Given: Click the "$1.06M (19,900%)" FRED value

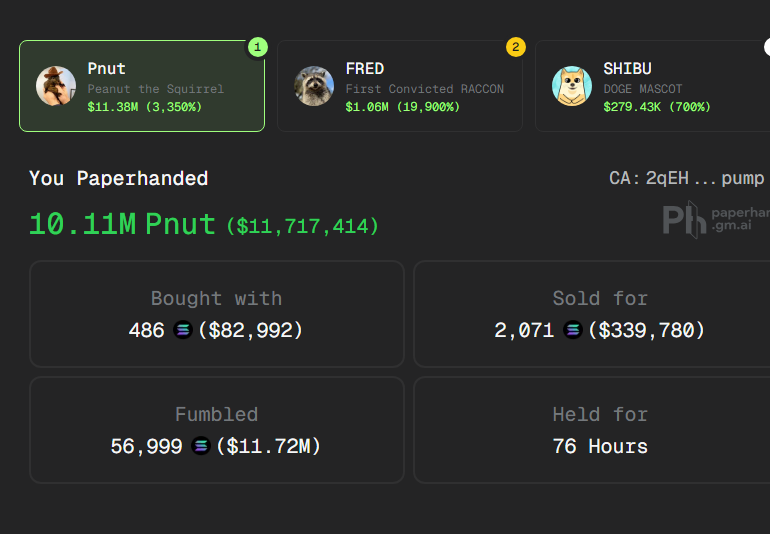Looking at the screenshot, I should [x=403, y=107].
